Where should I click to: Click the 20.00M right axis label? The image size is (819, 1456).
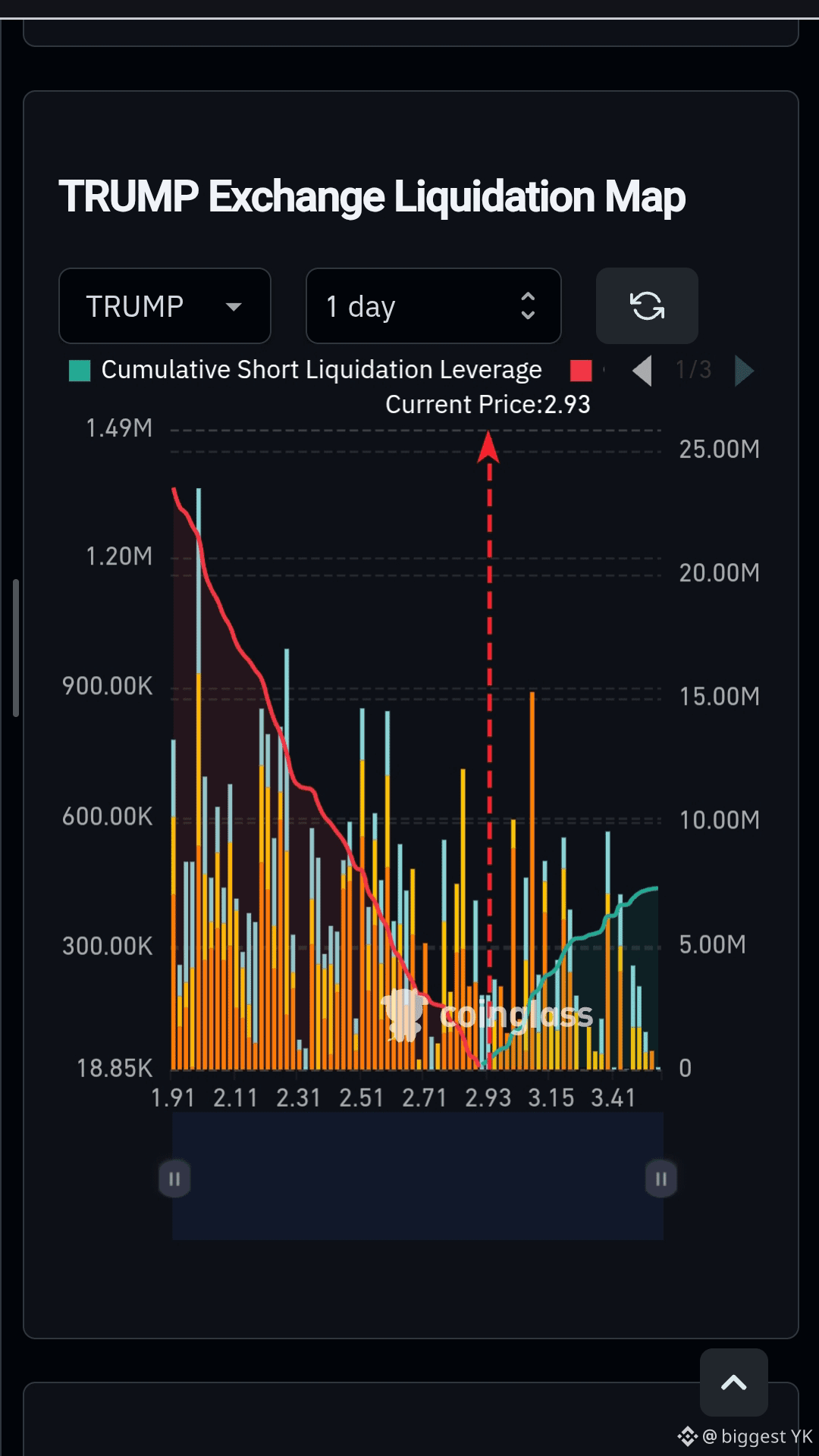[x=720, y=573]
